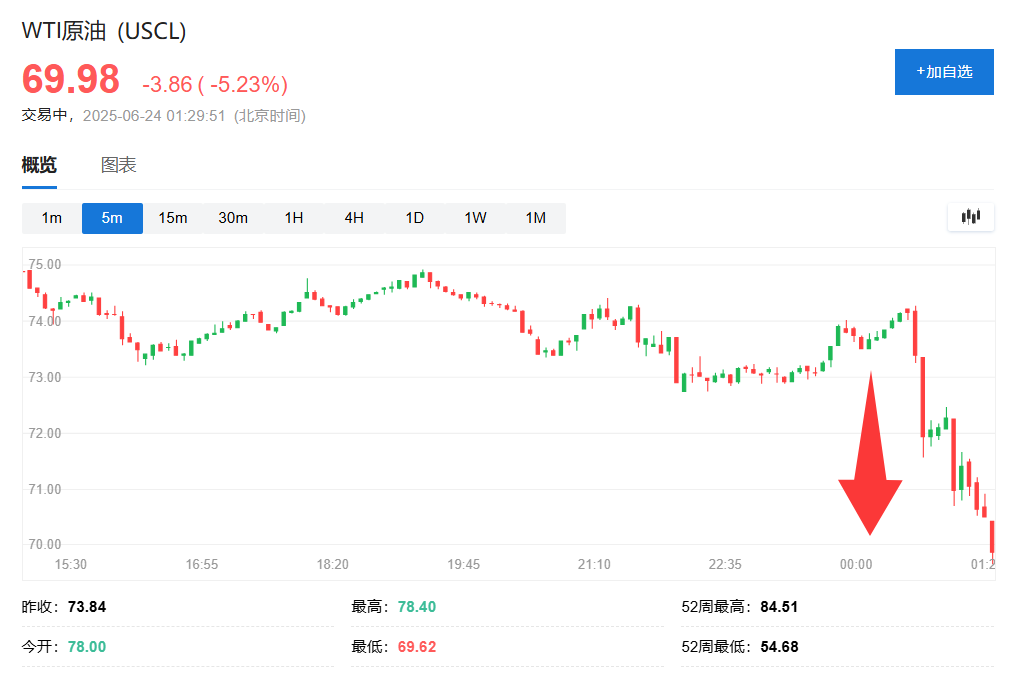Screen dimensions: 1015x693
Task: Click the 73.00 price axis label
Action: (45, 377)
